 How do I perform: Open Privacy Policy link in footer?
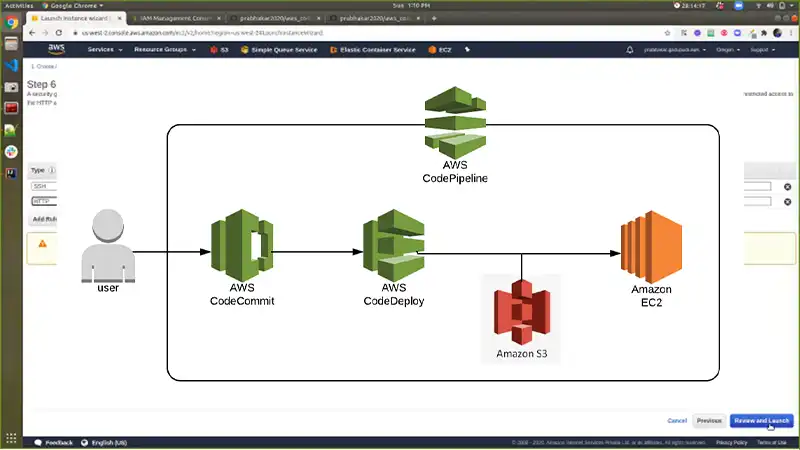coord(731,443)
